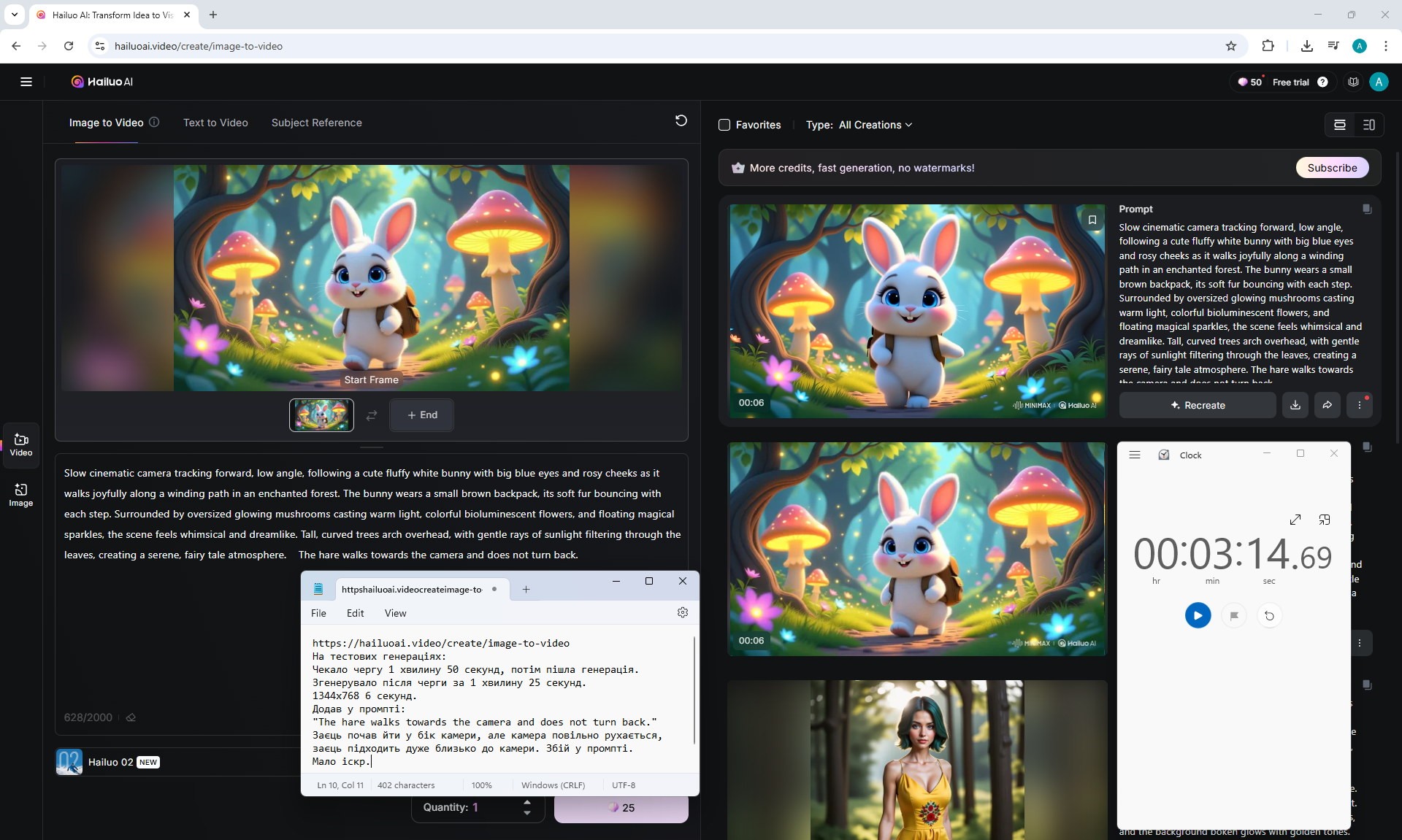Viewport: 1402px width, 840px height.
Task: Copy the first prompt with copy icon
Action: [x=1366, y=209]
